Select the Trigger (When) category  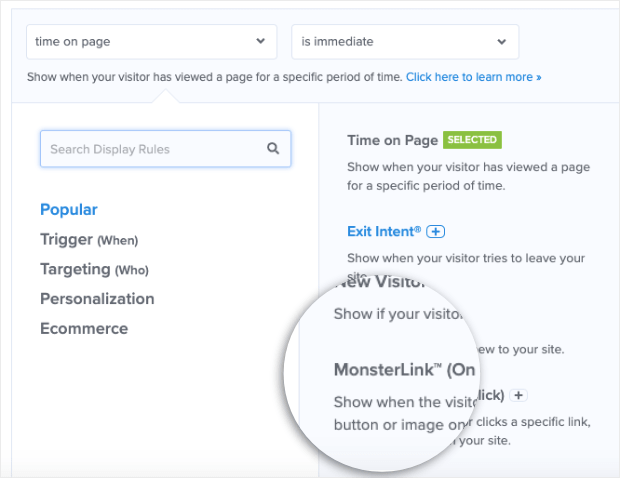(x=89, y=240)
